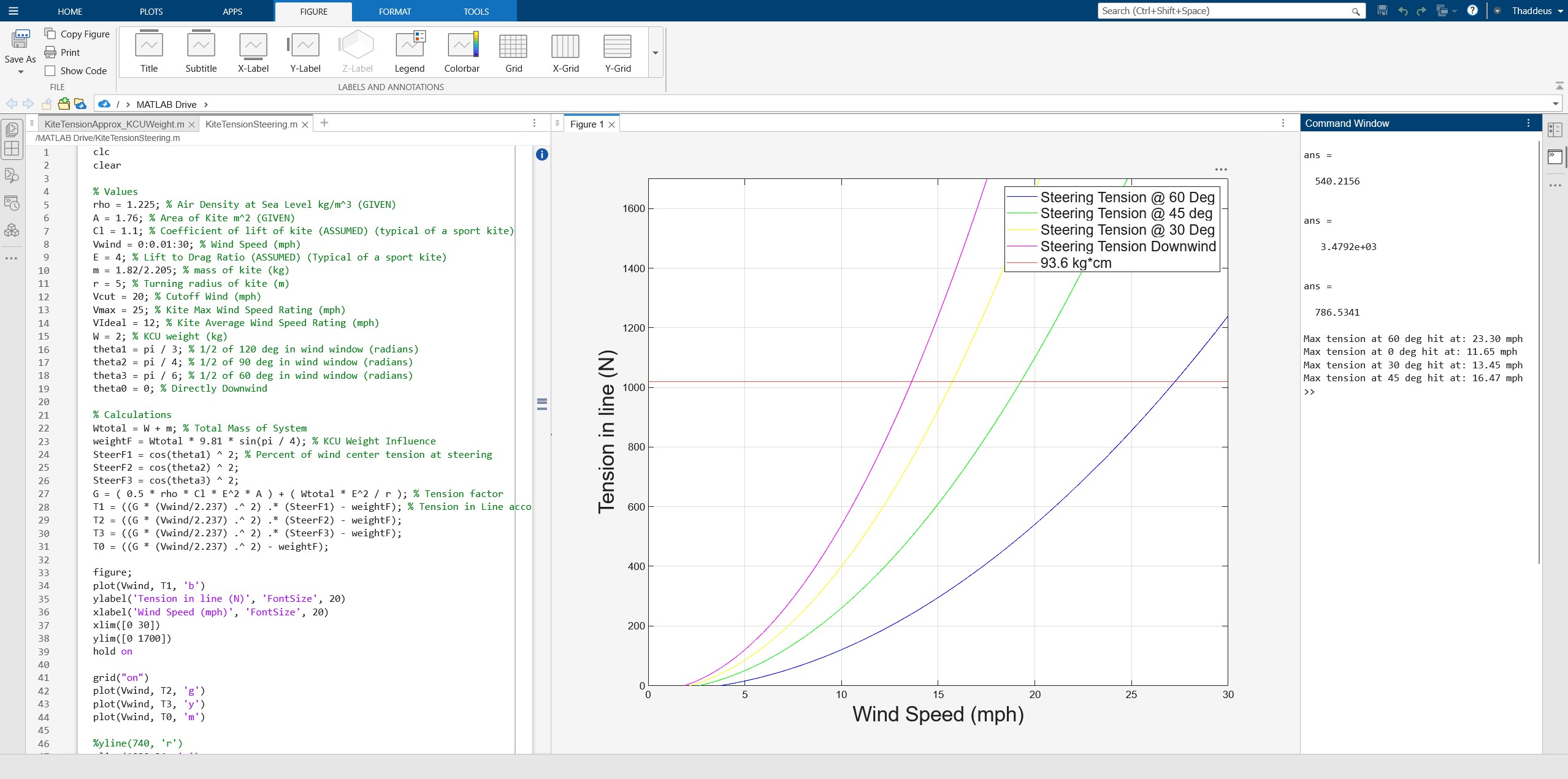Image resolution: width=1568 pixels, height=779 pixels.
Task: Click the save icon in title bar
Action: pos(1382,10)
